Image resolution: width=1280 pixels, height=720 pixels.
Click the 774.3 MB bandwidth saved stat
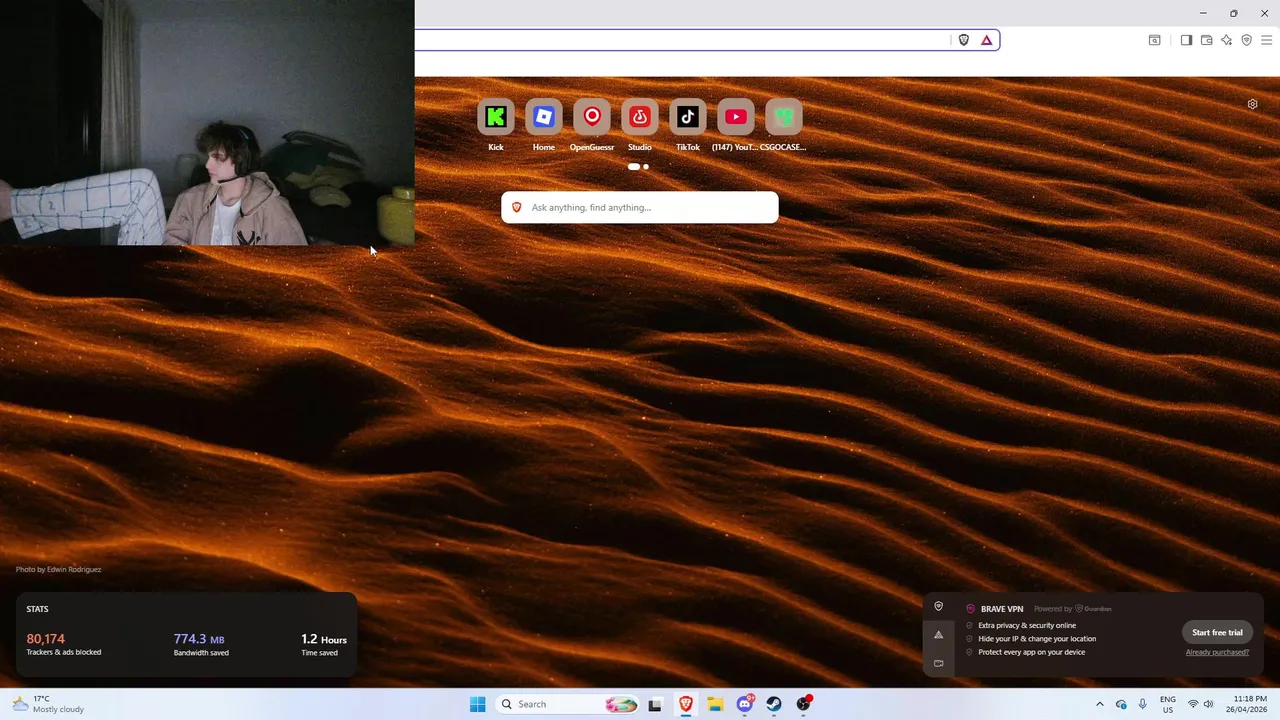(201, 644)
